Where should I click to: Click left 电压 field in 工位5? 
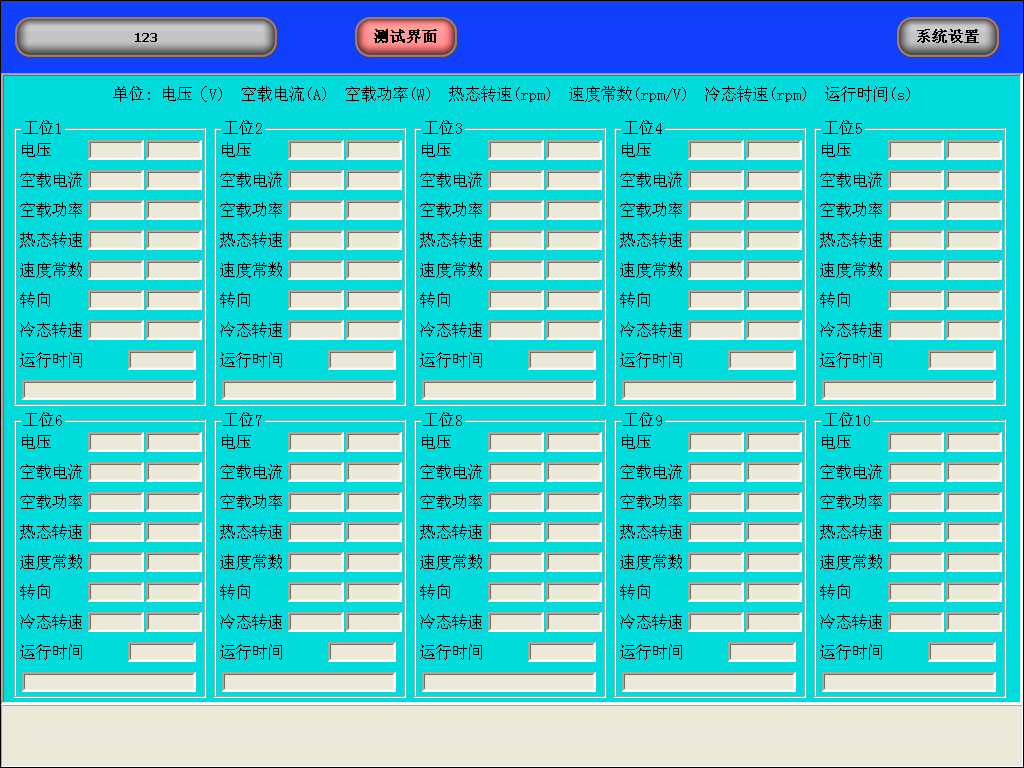pyautogui.click(x=916, y=150)
